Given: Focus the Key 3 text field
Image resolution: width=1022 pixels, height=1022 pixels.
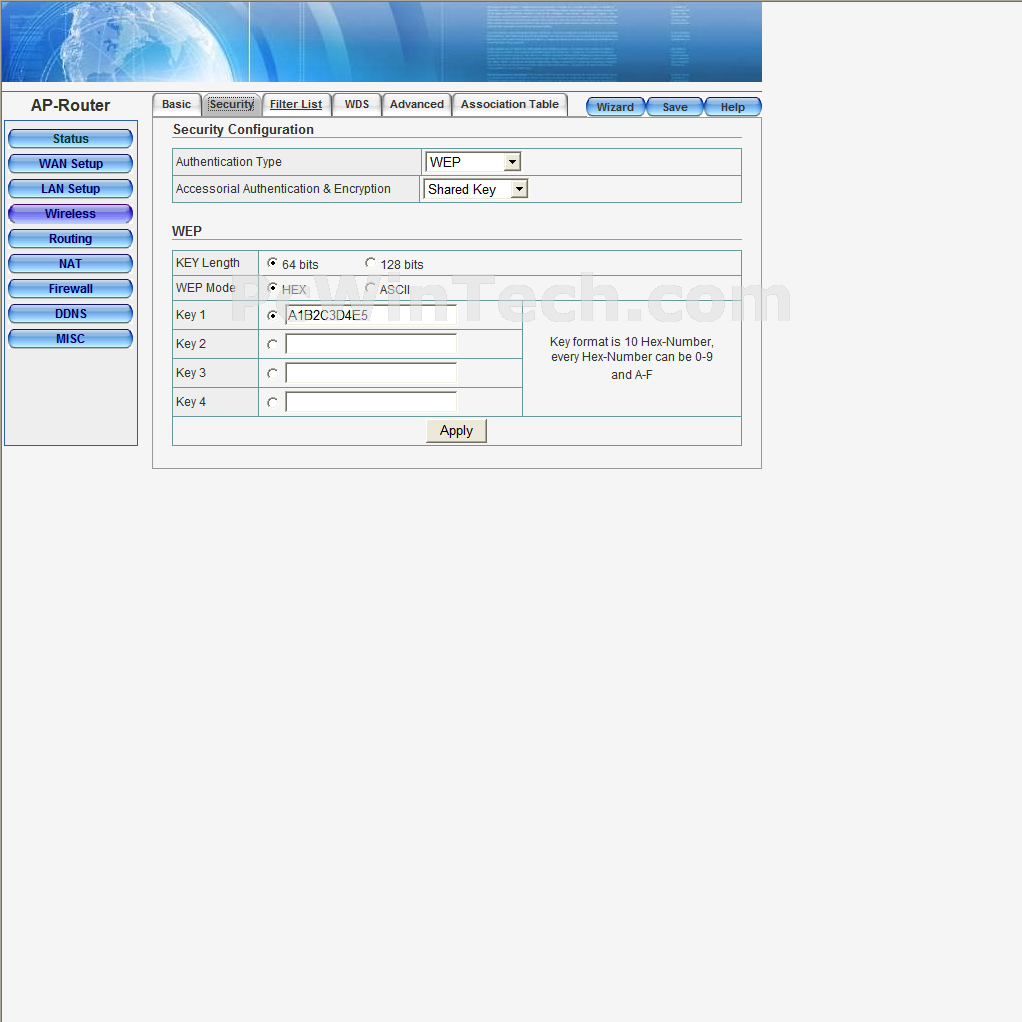Looking at the screenshot, I should [x=371, y=373].
